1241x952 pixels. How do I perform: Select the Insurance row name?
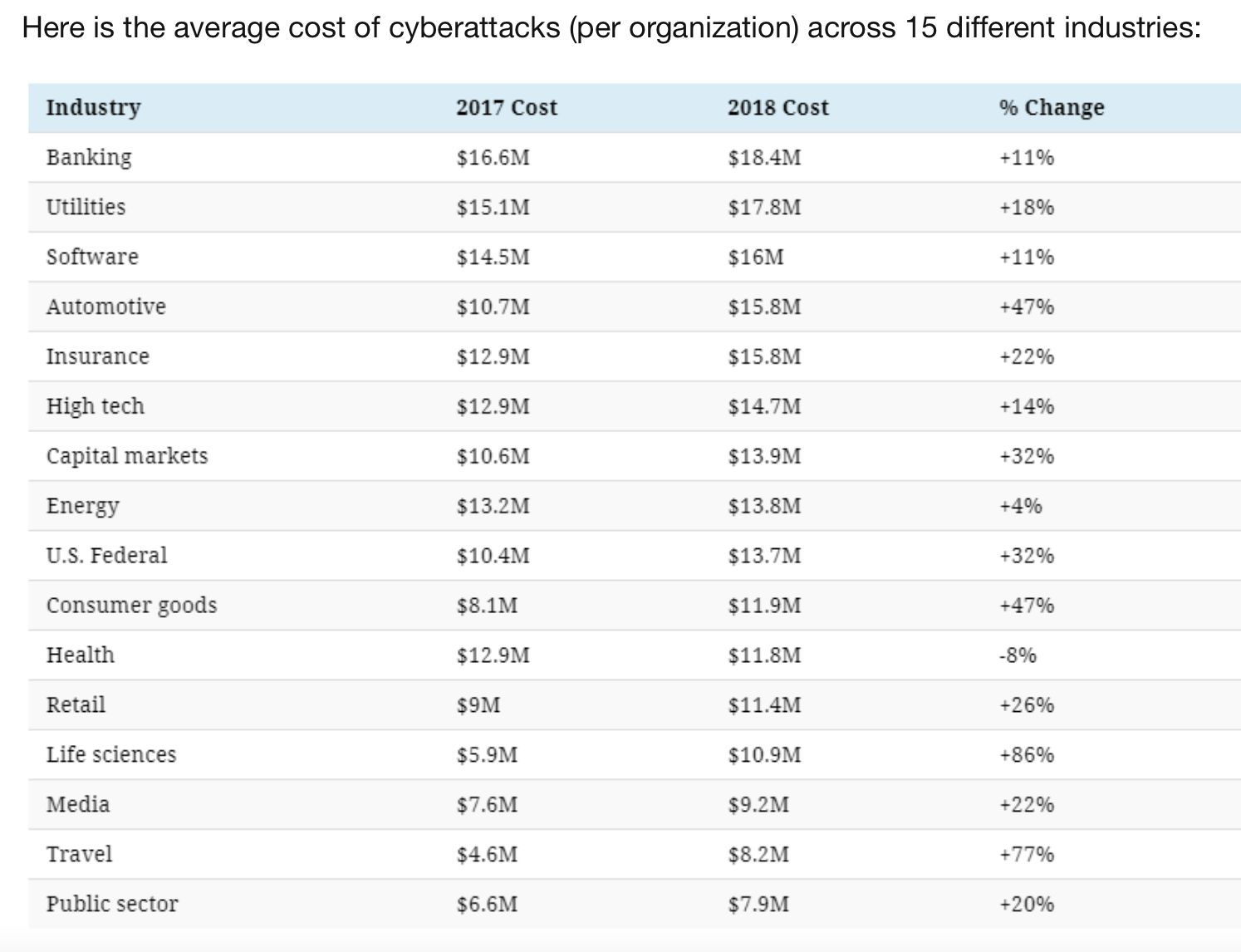97,356
